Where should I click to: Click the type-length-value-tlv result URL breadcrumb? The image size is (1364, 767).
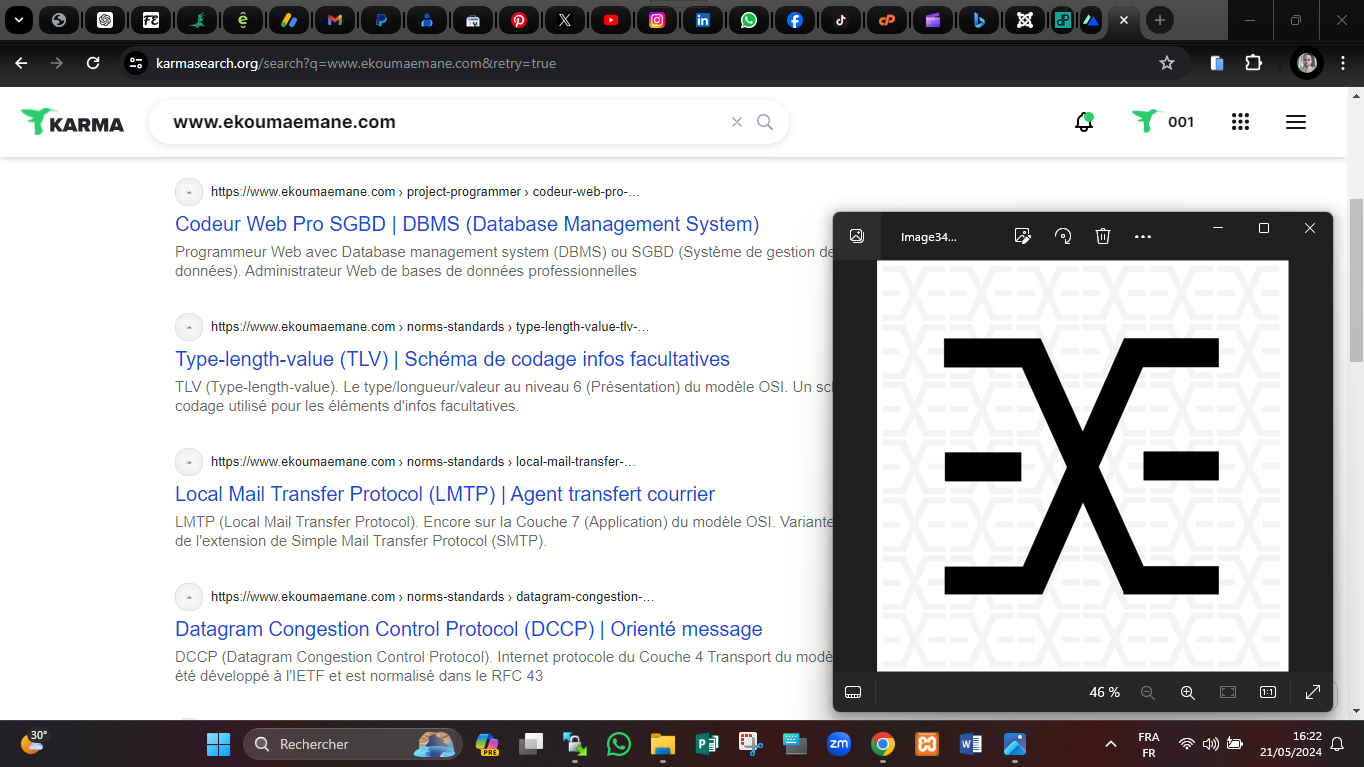(430, 327)
